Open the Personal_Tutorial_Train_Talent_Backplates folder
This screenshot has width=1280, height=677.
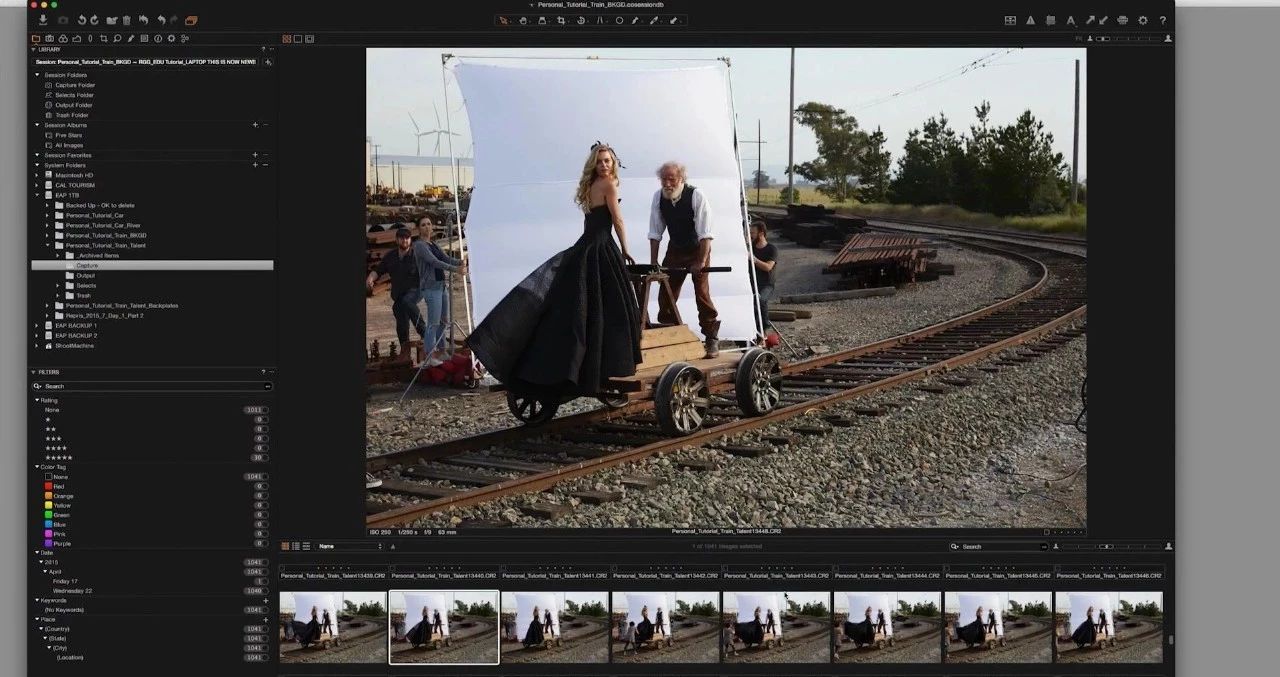[x=122, y=305]
